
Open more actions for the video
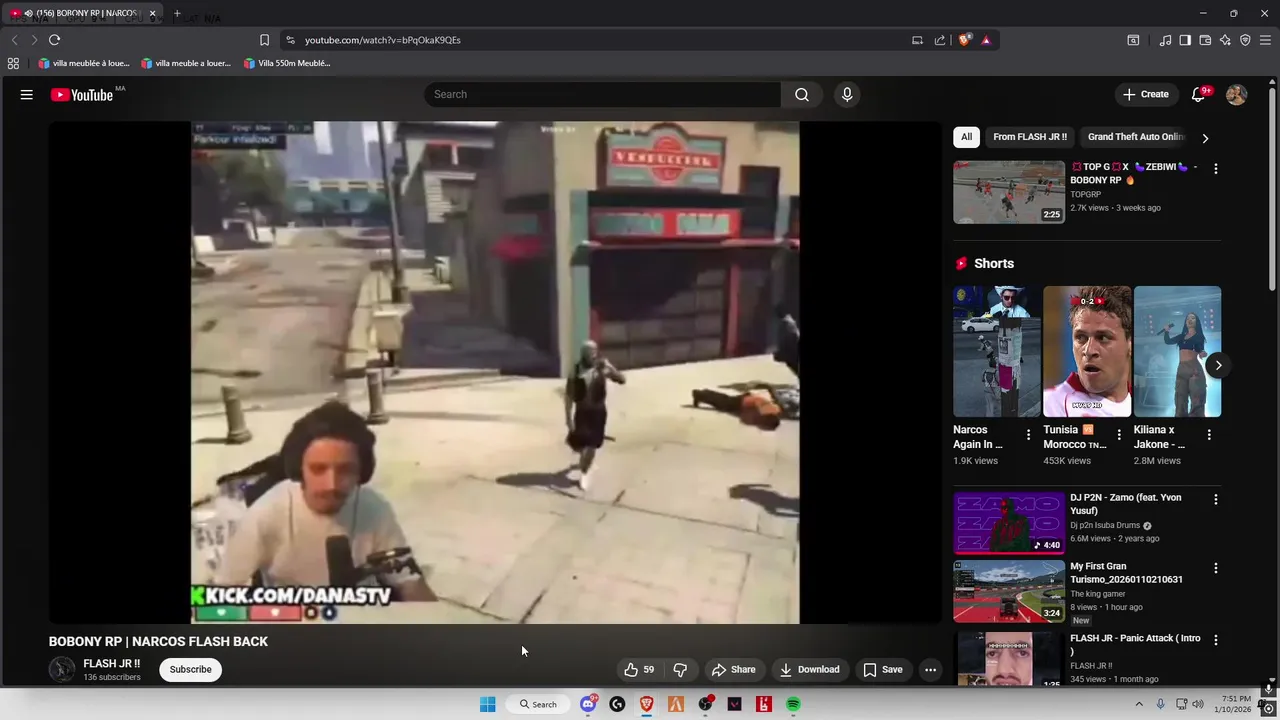930,670
